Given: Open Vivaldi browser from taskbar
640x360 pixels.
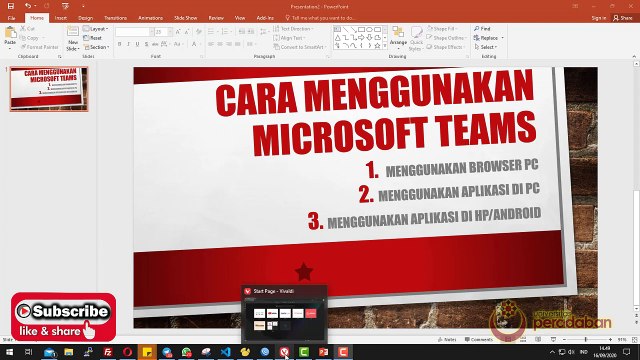Looking at the screenshot, I should (x=284, y=351).
